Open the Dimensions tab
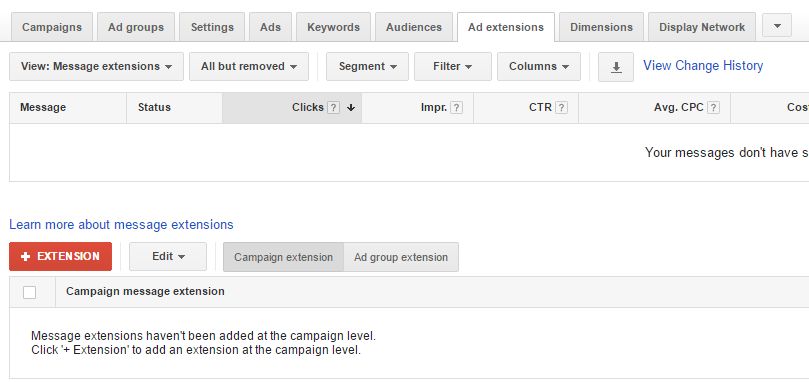This screenshot has height=382, width=809. (601, 27)
